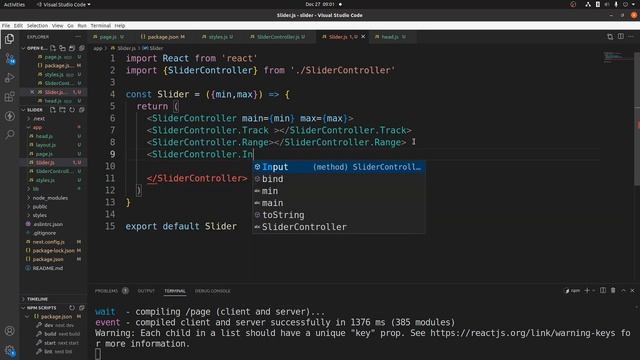Split the editor to the right
The height and width of the screenshot is (360, 640).
[620, 37]
